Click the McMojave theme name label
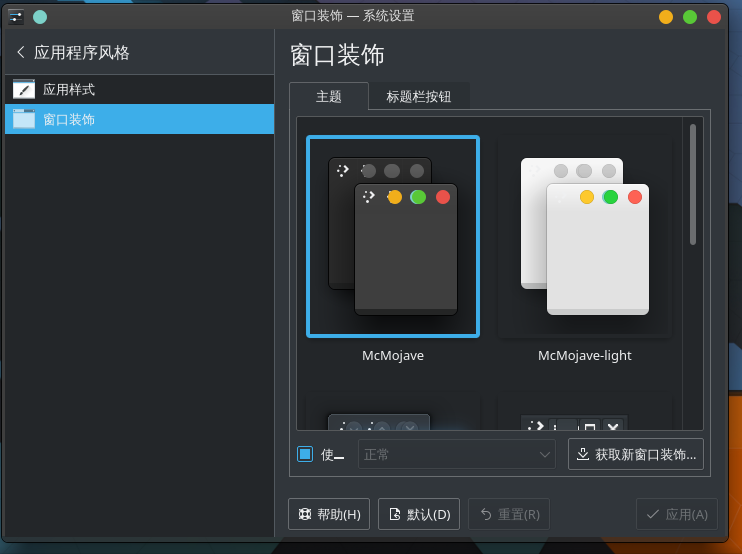The width and height of the screenshot is (742, 554). coord(393,355)
